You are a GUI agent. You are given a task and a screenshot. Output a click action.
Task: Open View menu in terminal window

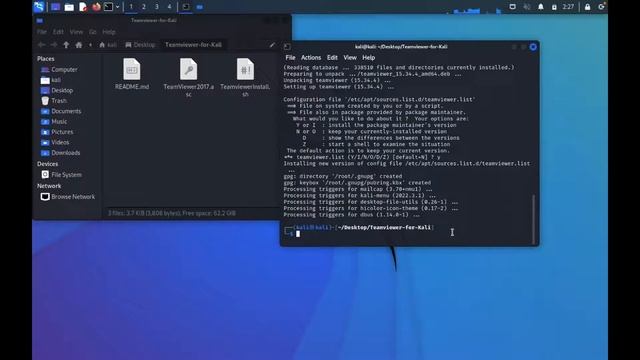point(350,58)
